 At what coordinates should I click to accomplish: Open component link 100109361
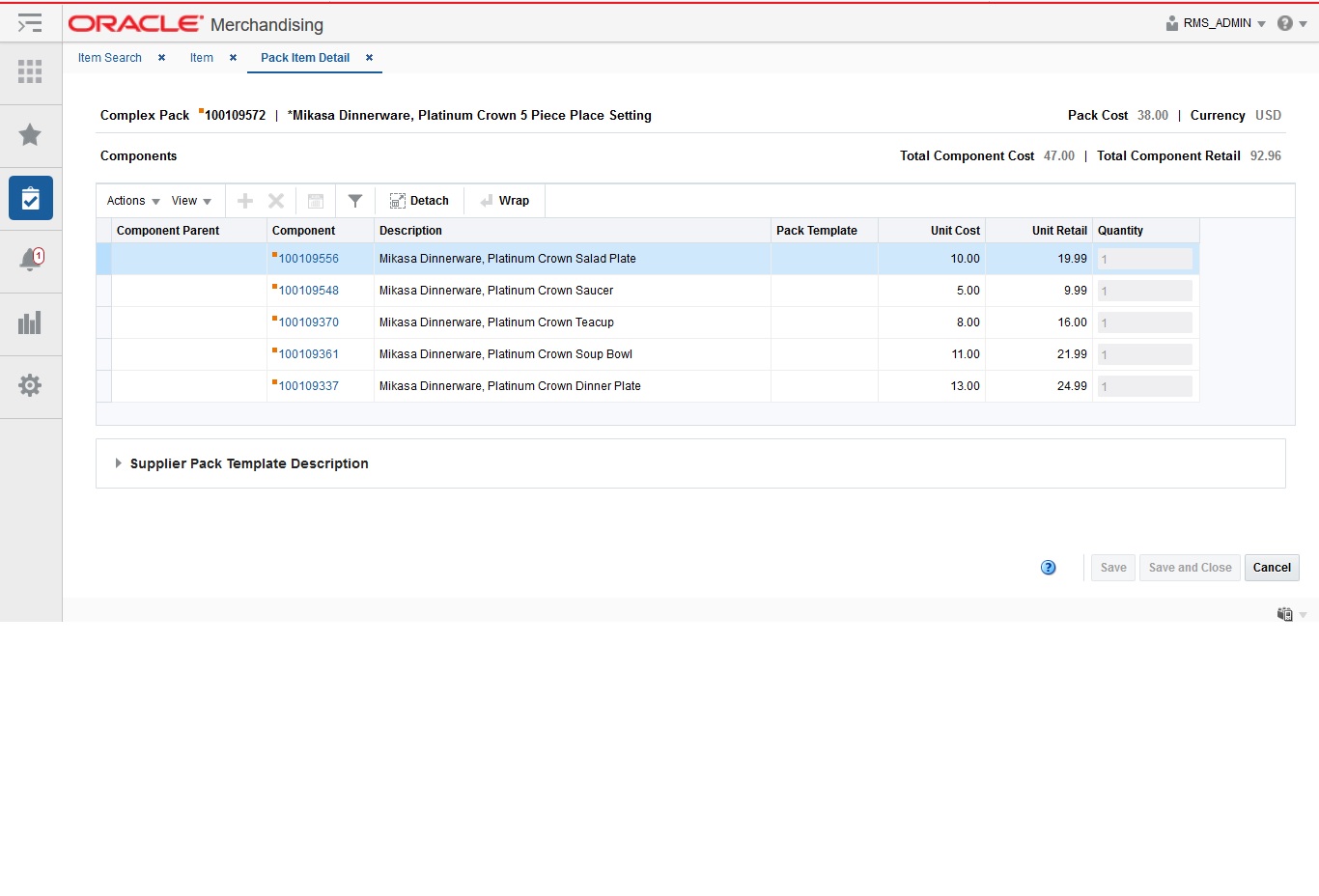[309, 354]
